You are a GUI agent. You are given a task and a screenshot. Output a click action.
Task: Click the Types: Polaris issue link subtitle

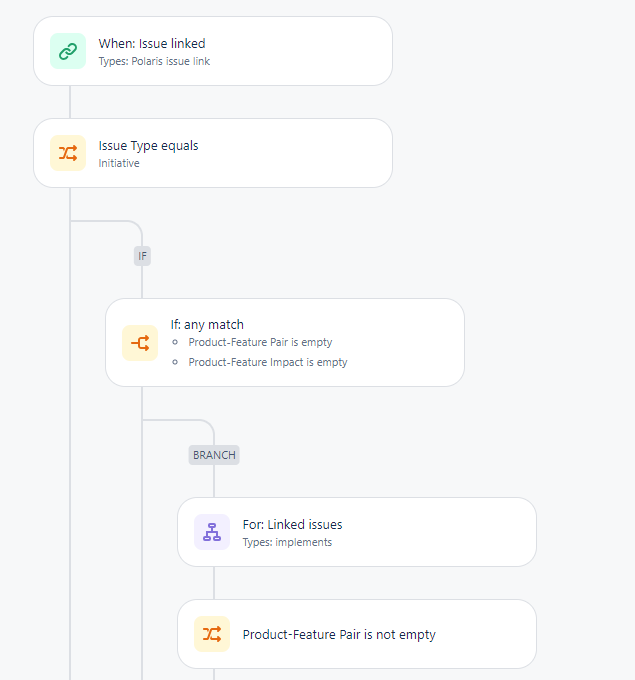(154, 61)
